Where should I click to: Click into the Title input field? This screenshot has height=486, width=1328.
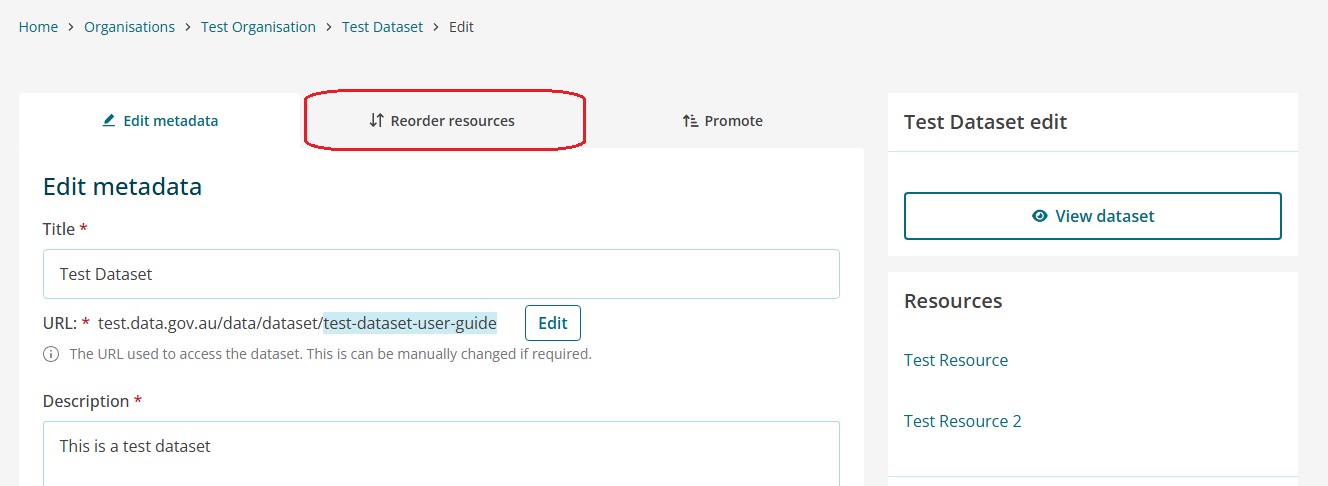point(441,274)
